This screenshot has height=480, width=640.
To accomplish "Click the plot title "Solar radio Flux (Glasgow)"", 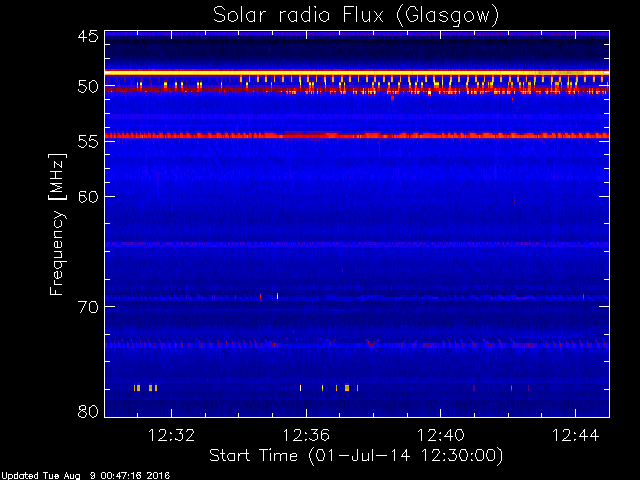I will point(356,16).
